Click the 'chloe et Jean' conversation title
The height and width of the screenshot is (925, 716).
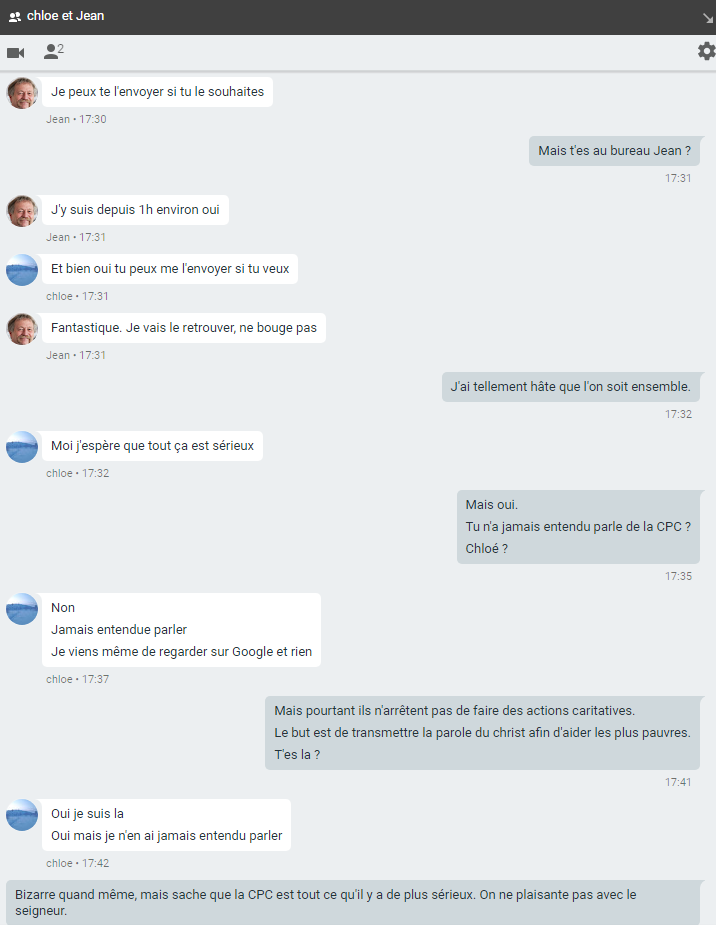(x=65, y=16)
